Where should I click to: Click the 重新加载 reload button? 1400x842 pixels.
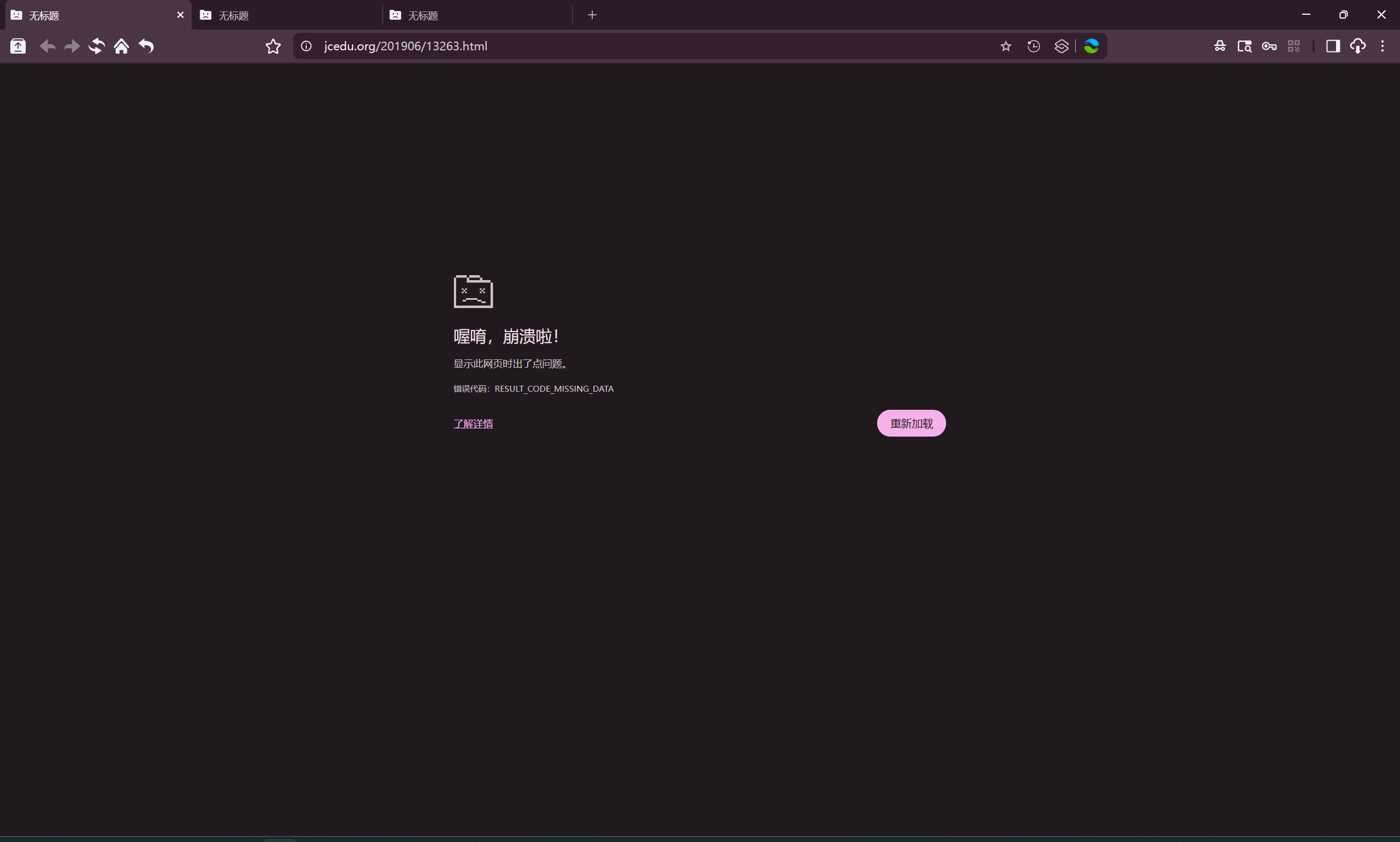[x=911, y=423]
